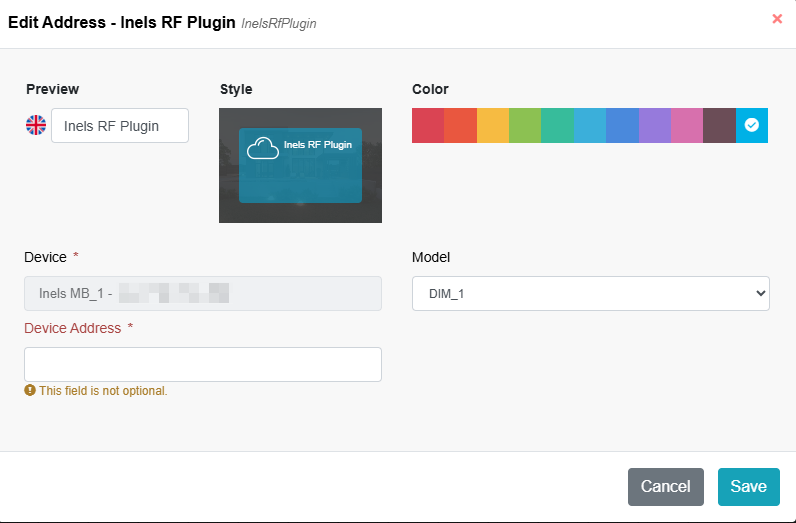Choose the yellow color swatch
This screenshot has width=796, height=523.
tap(493, 125)
